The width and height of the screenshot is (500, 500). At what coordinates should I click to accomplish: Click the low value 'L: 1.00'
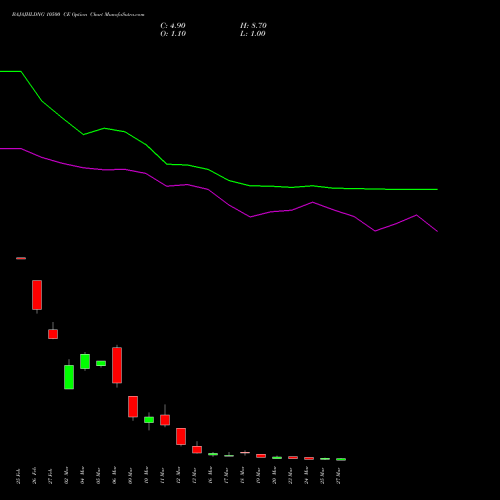coord(253,34)
